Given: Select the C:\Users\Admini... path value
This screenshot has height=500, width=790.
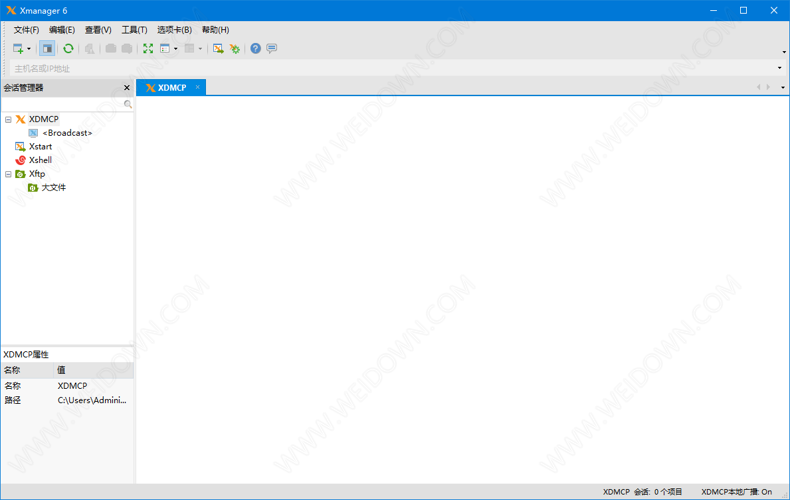Looking at the screenshot, I should click(x=92, y=400).
